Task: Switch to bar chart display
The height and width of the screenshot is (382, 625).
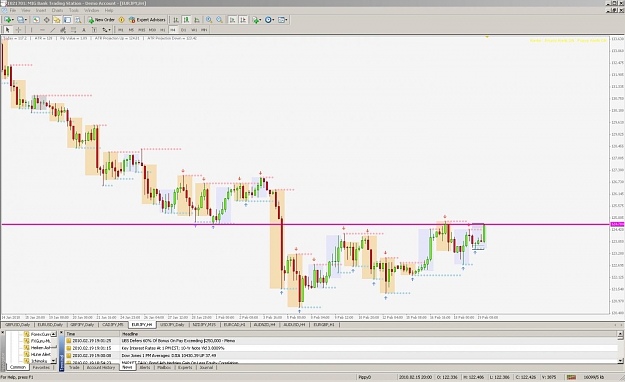Action: click(x=176, y=20)
